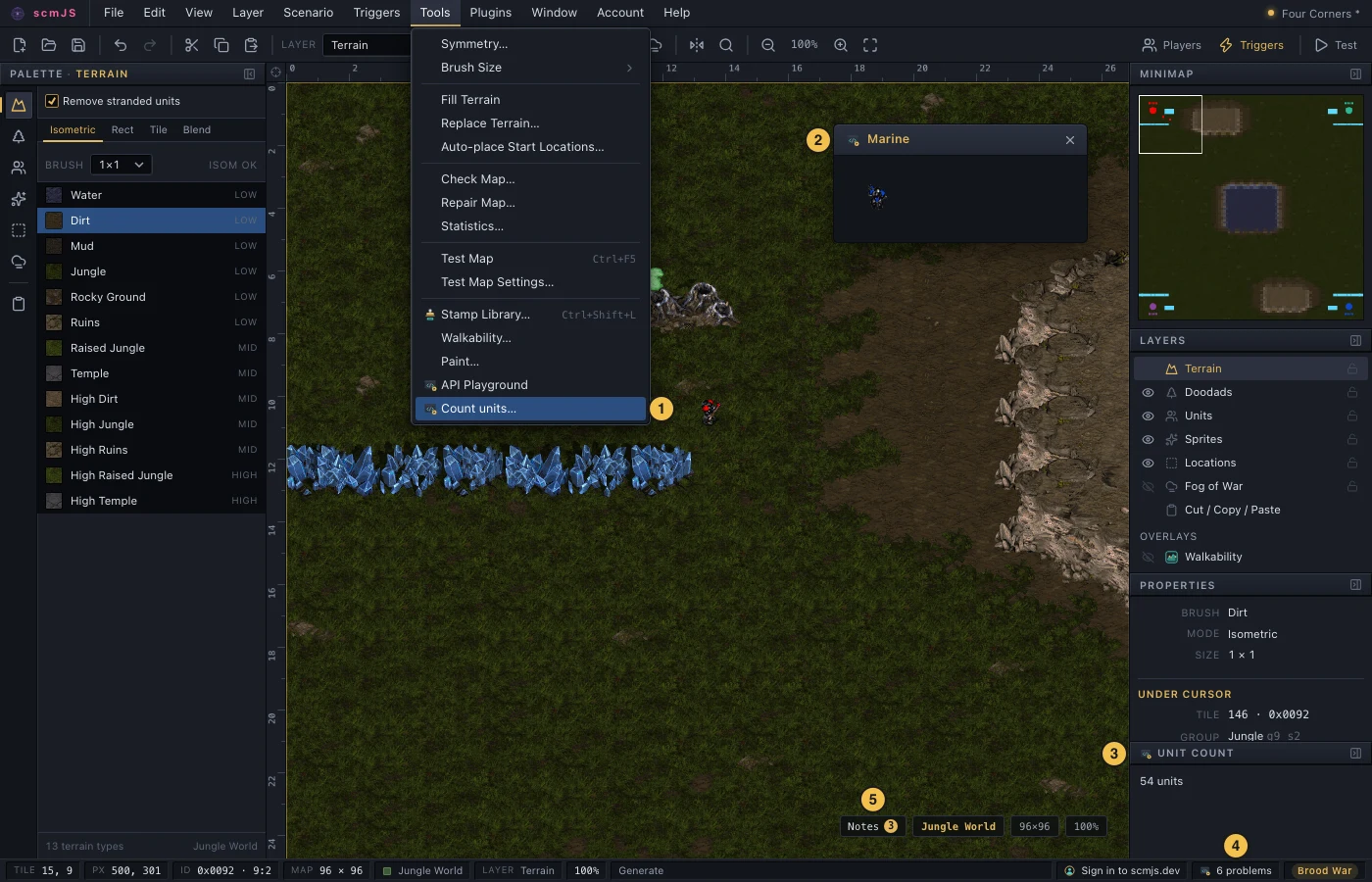Click Sign in to scmjs.dev
The image size is (1372, 882).
click(x=1122, y=870)
